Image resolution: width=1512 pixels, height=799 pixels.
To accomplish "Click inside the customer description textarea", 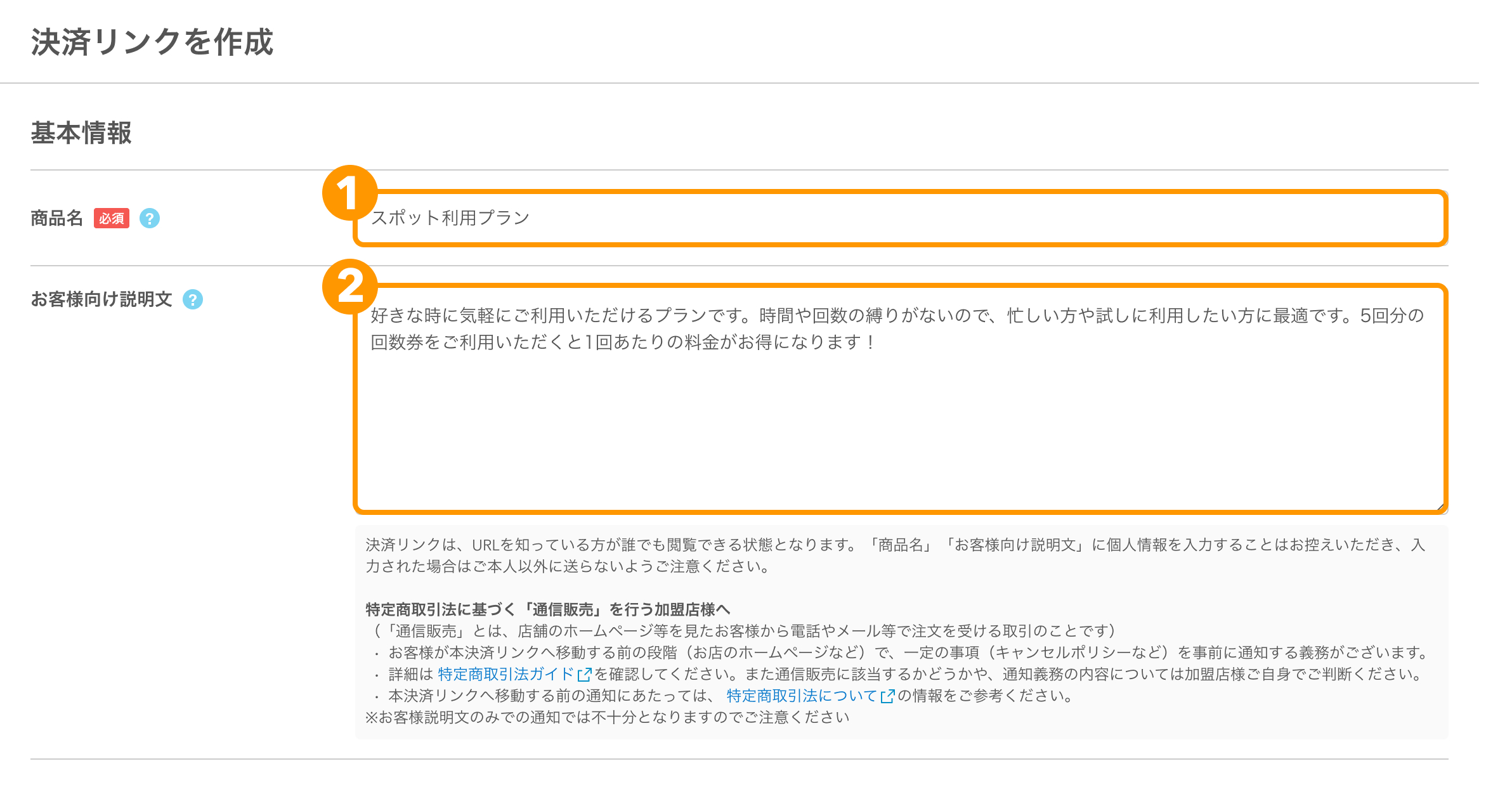I will [901, 419].
